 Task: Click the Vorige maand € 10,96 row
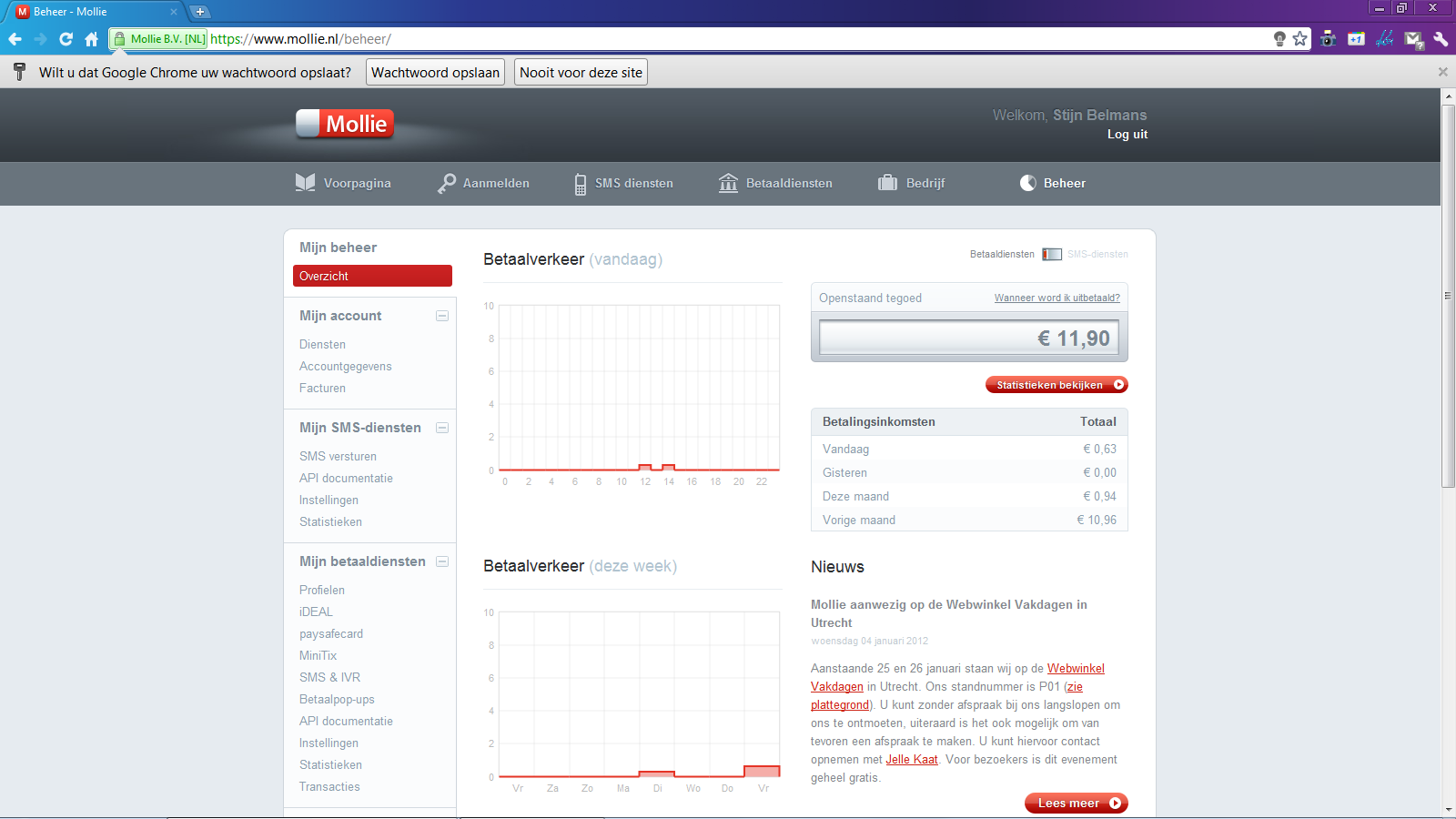[969, 521]
